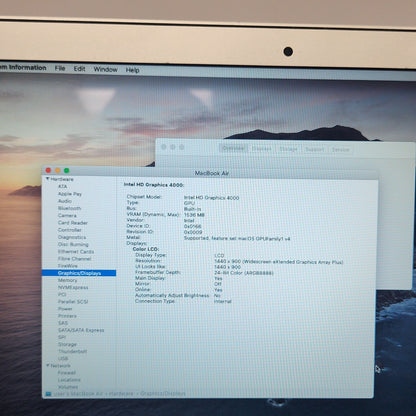The image size is (416, 416).
Task: Click the Device ID value 0x0166
Action: pos(192,226)
